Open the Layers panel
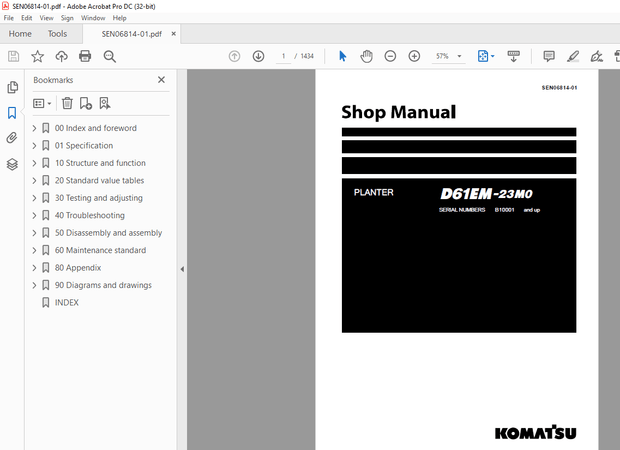This screenshot has width=620, height=450. 12,164
